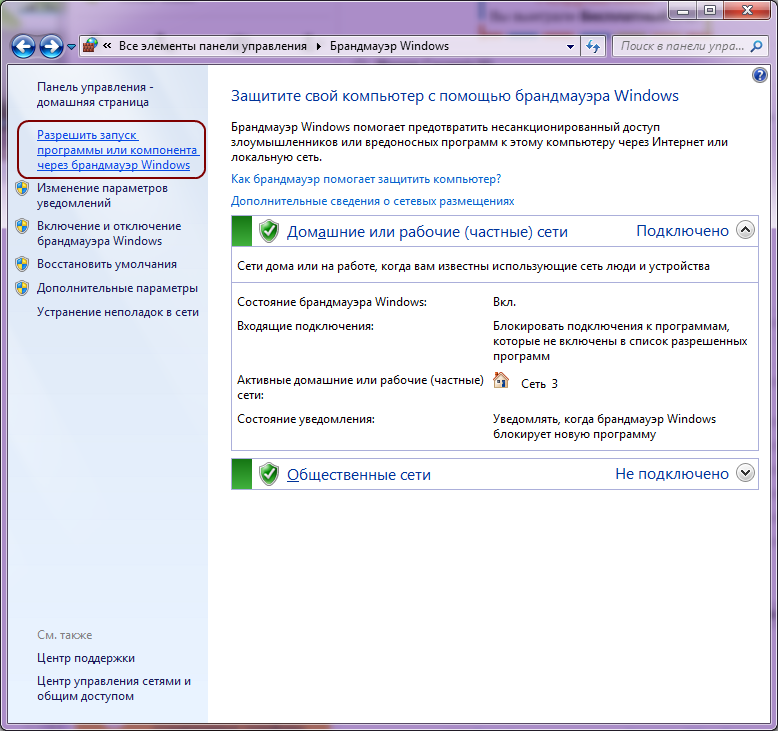
Task: Click 'Подключено' status of private networks
Action: point(682,231)
